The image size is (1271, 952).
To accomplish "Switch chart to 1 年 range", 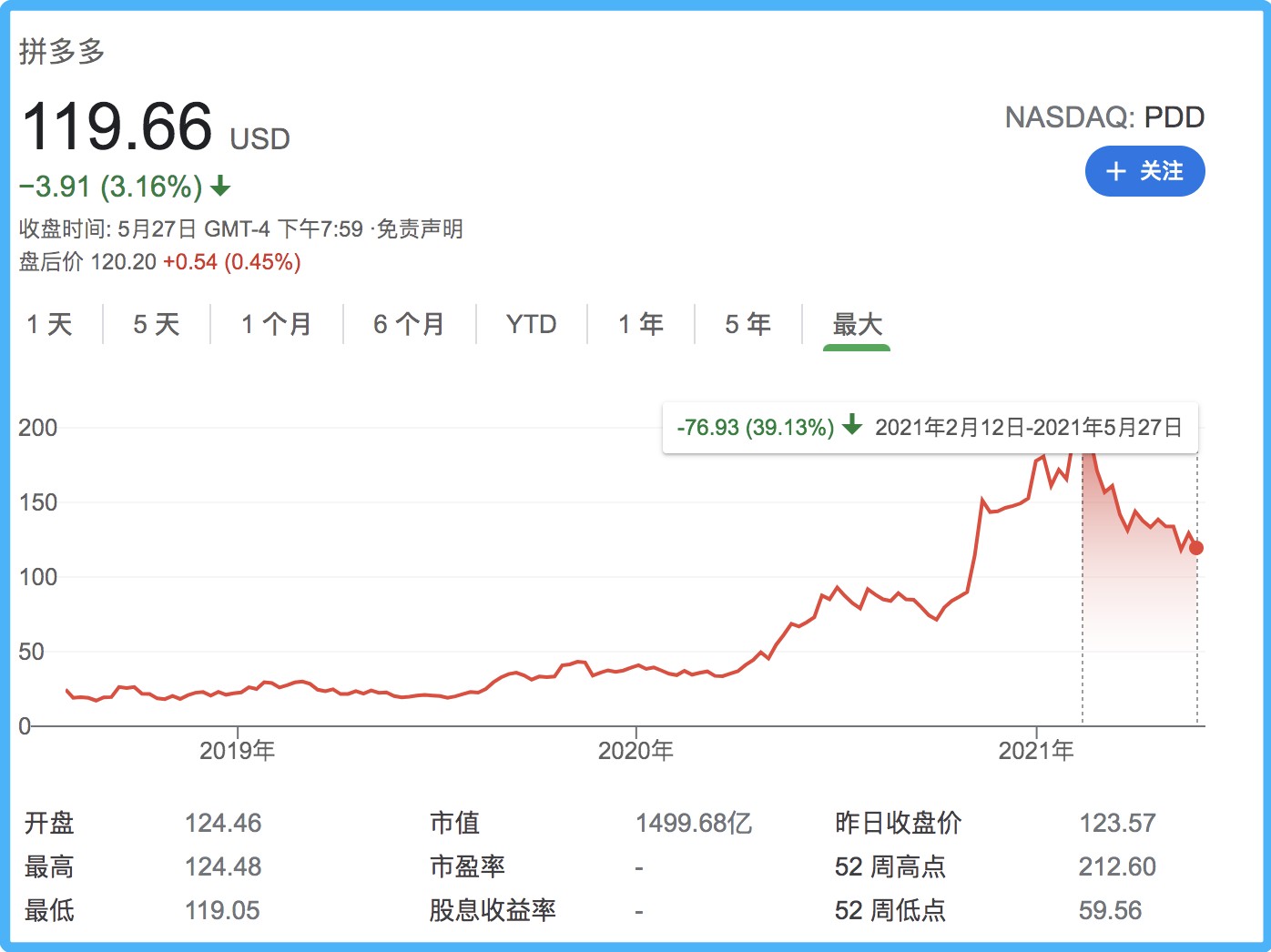I will [x=641, y=324].
